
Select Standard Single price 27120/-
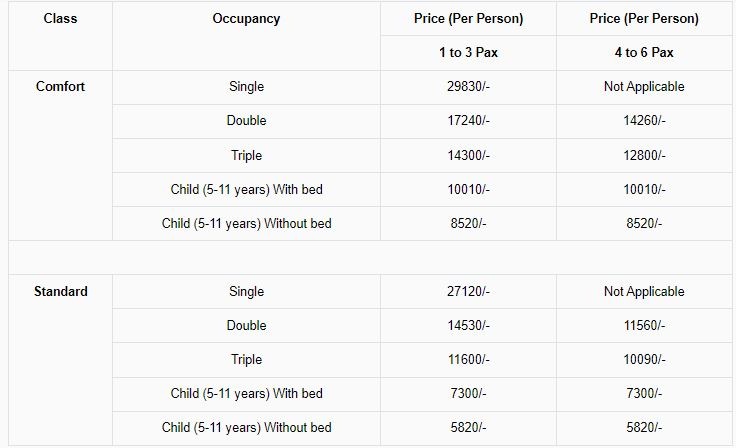tap(468, 291)
